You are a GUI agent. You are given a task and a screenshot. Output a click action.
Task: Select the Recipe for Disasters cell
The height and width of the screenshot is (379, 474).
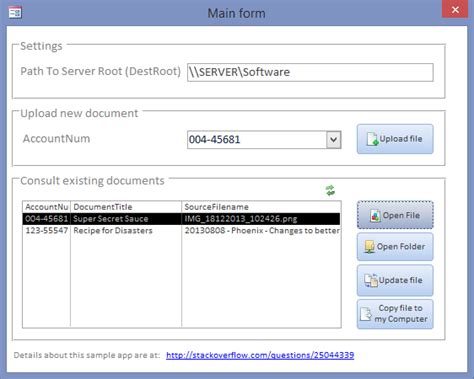tap(126, 231)
